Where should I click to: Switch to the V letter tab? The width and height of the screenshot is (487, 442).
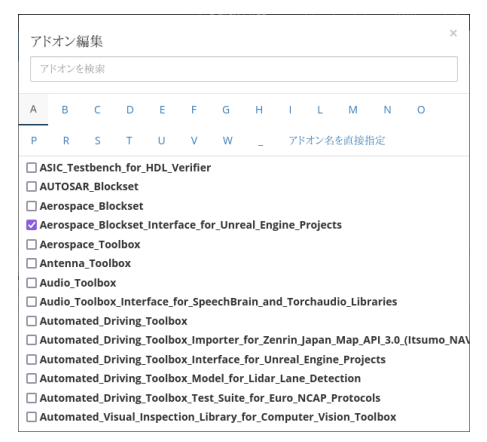194,140
